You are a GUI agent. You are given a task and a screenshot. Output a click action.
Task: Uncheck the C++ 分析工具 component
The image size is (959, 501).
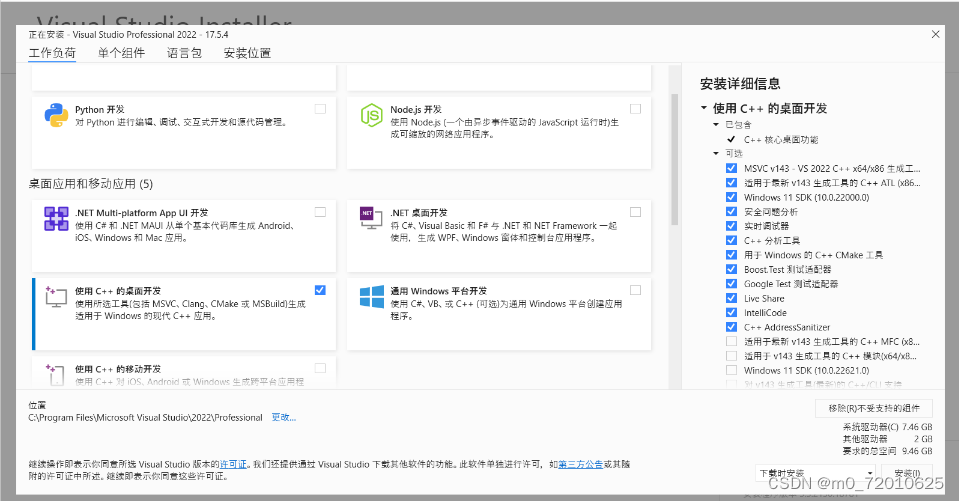[731, 240]
